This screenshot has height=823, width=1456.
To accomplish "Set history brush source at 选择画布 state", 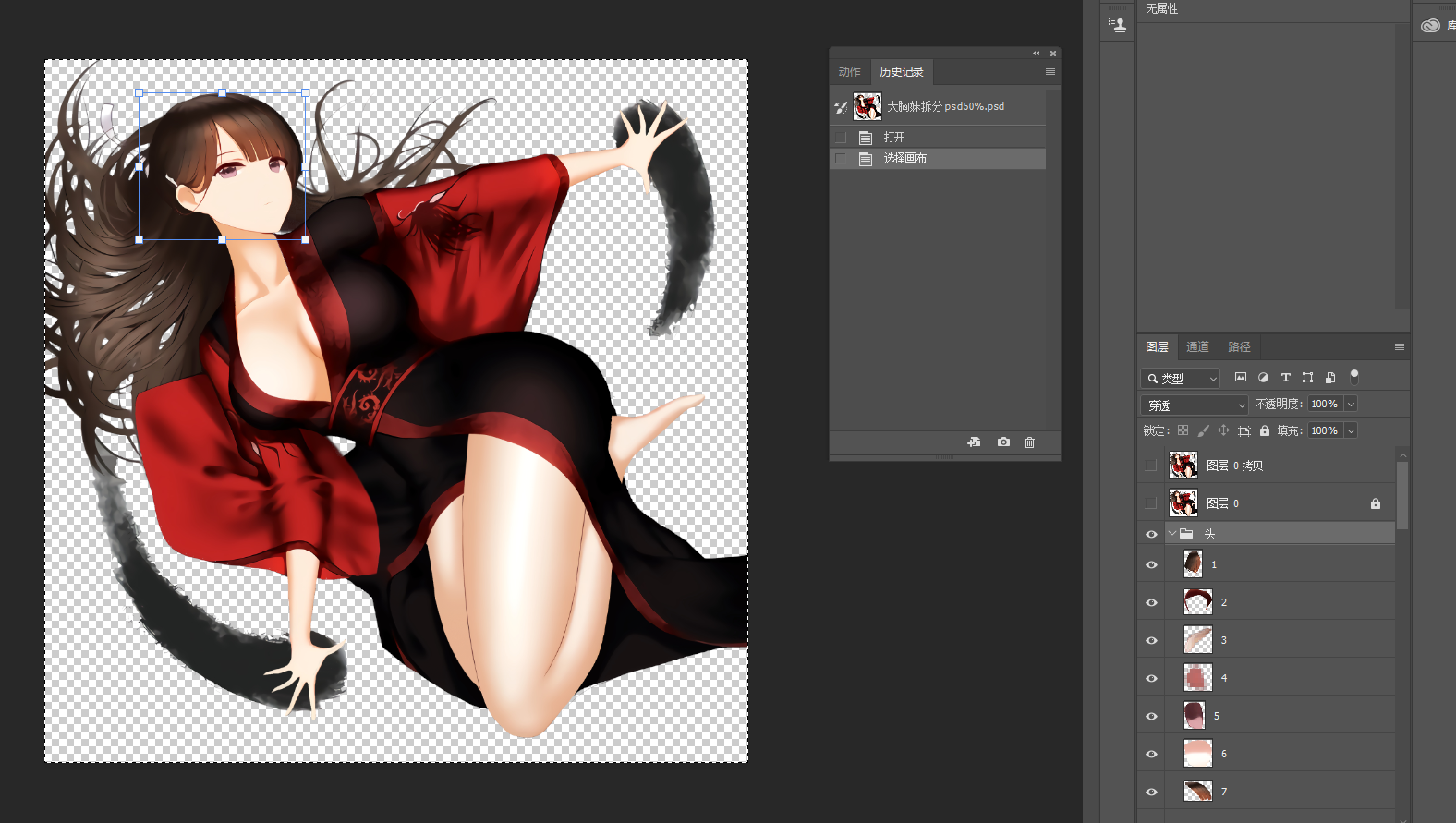I will [x=841, y=158].
